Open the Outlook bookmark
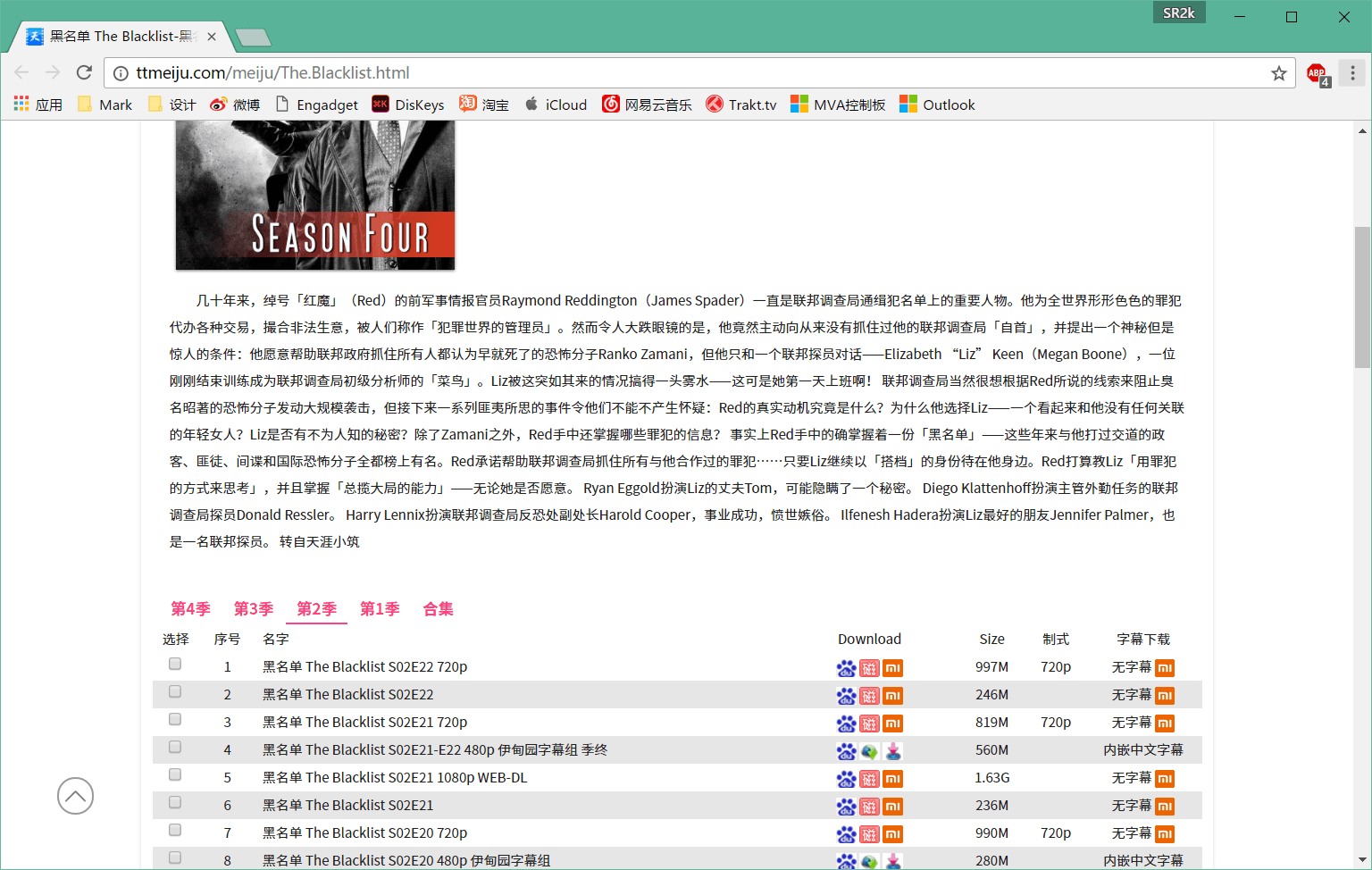 click(x=937, y=105)
